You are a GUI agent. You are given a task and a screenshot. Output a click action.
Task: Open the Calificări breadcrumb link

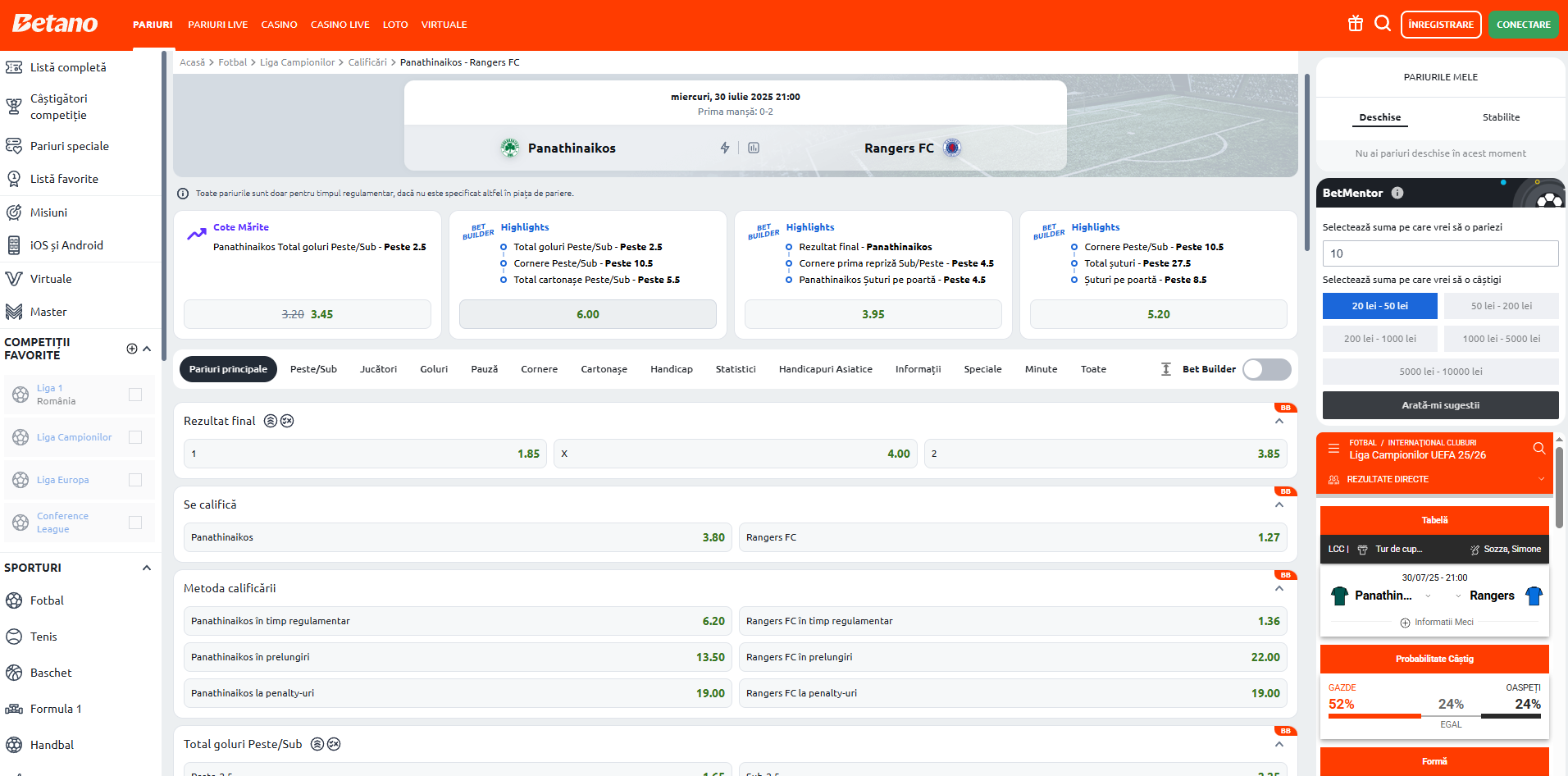coord(367,62)
